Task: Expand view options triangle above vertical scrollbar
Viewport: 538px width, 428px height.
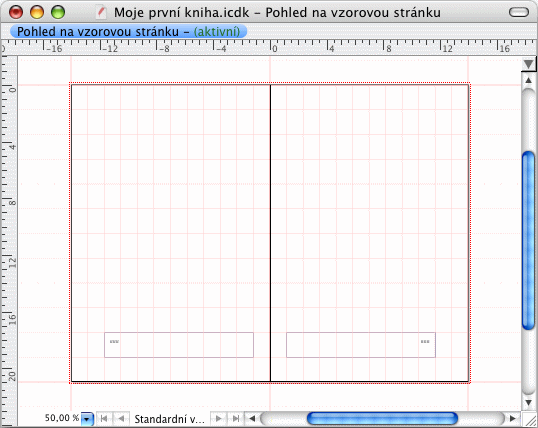Action: click(528, 64)
